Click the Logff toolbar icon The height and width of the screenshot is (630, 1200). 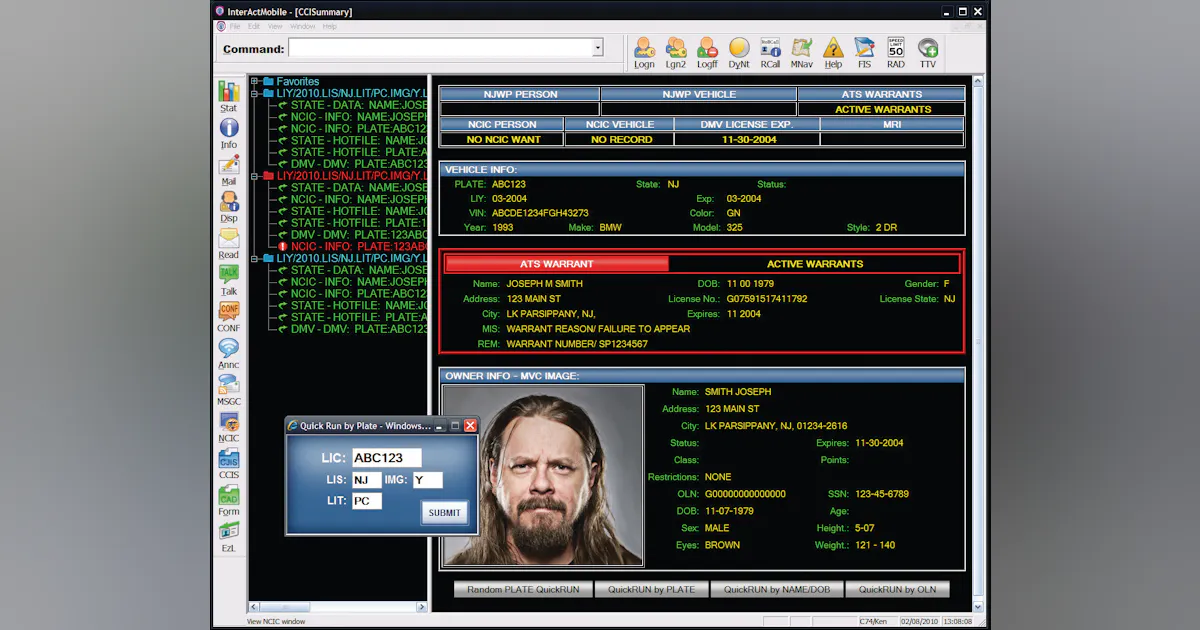tap(707, 52)
